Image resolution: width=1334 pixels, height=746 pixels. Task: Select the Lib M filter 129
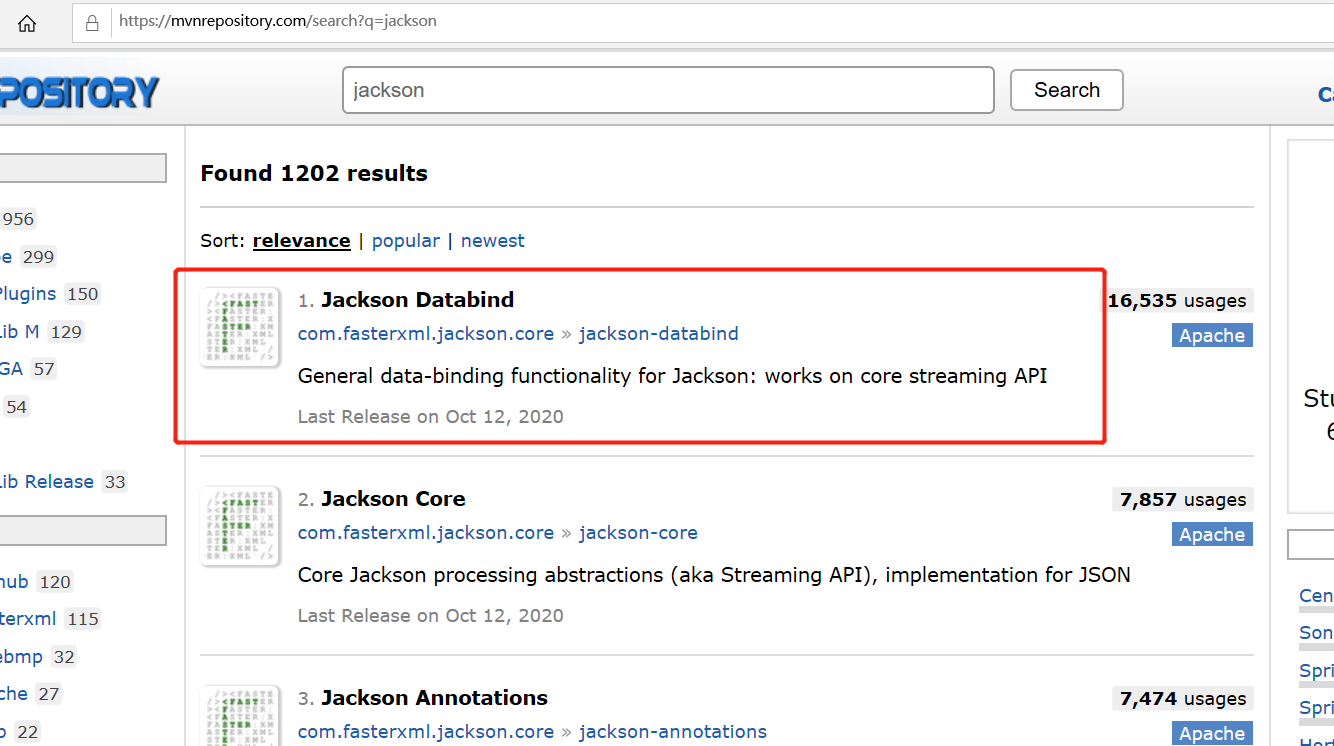42,332
